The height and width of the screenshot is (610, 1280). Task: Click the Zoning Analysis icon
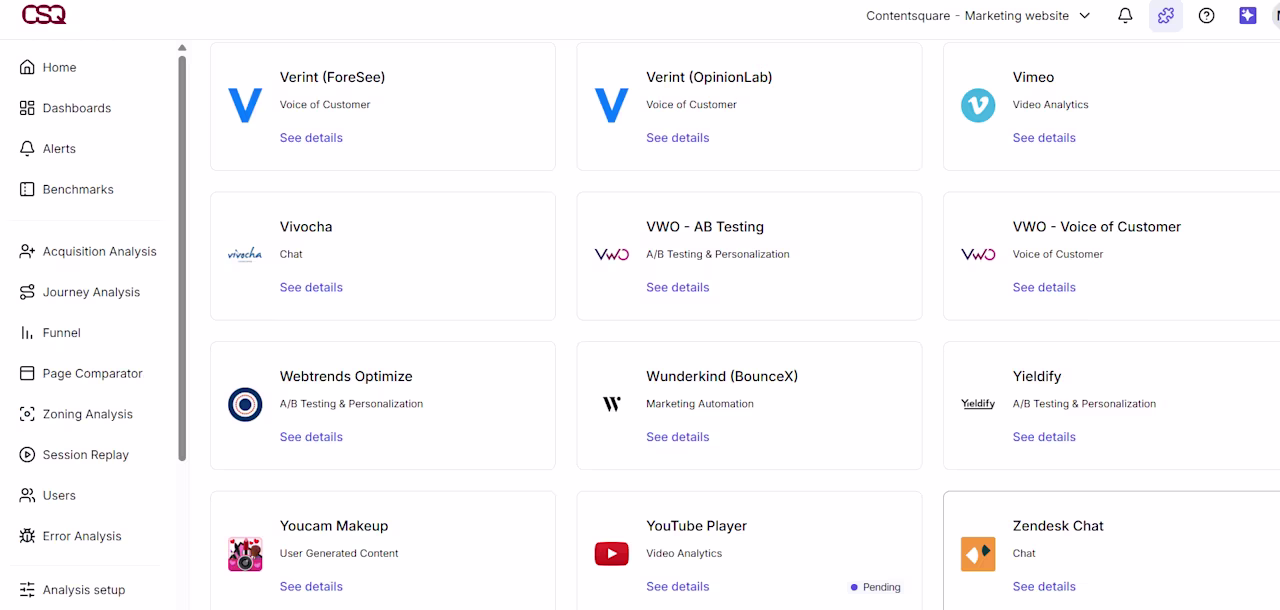[27, 414]
